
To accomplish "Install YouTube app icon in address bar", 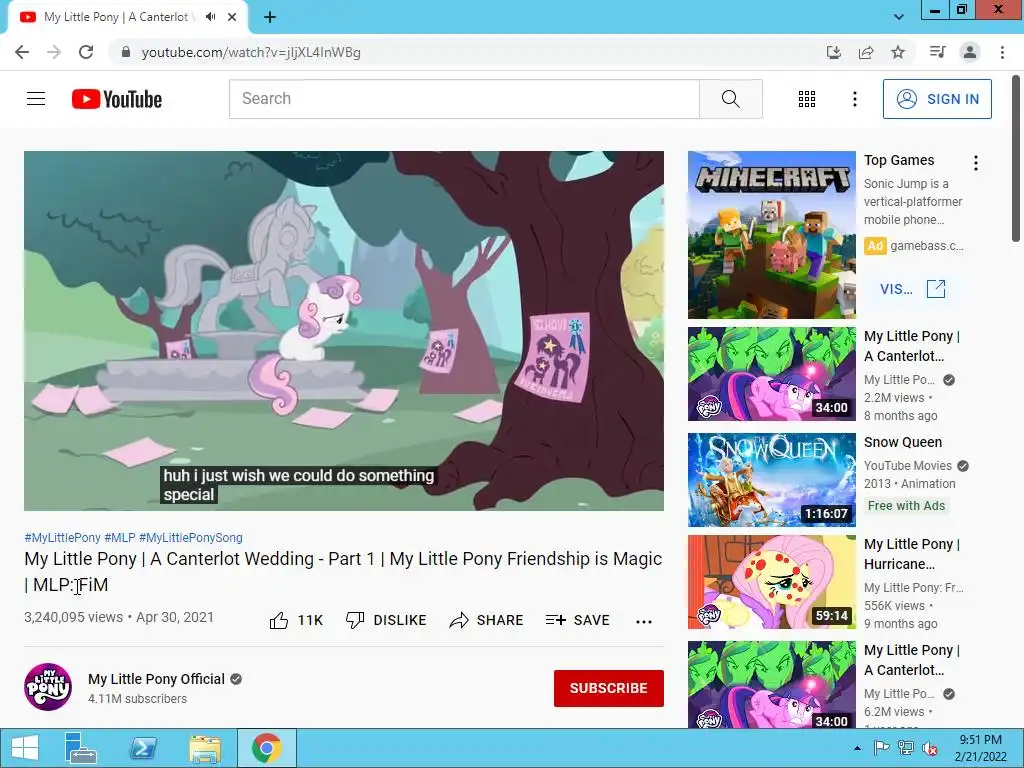I will (x=833, y=52).
